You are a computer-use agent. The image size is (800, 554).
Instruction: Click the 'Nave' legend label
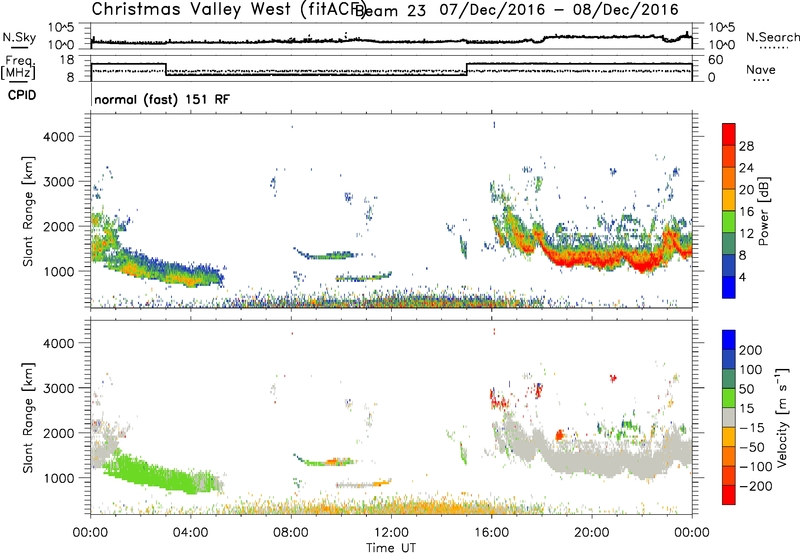[760, 70]
